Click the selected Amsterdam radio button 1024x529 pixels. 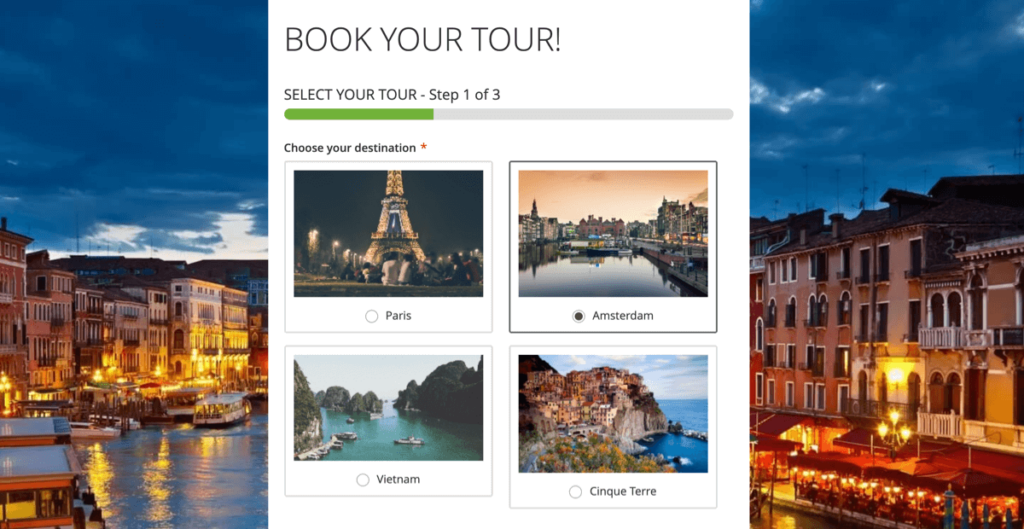579,316
